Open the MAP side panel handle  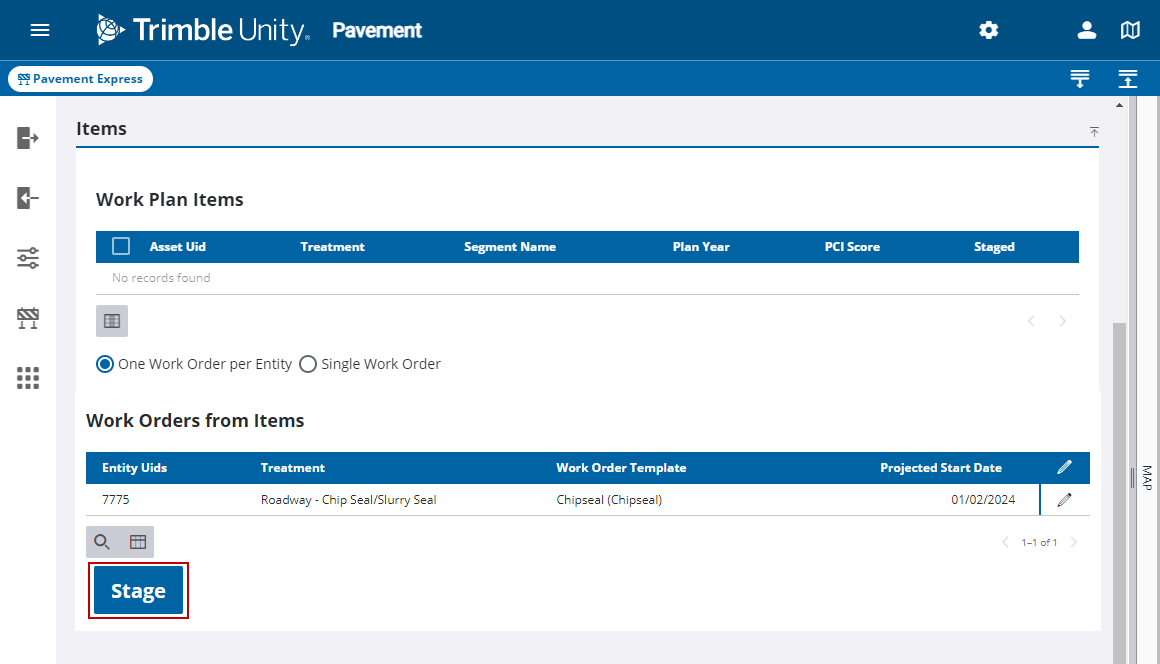tap(1145, 476)
